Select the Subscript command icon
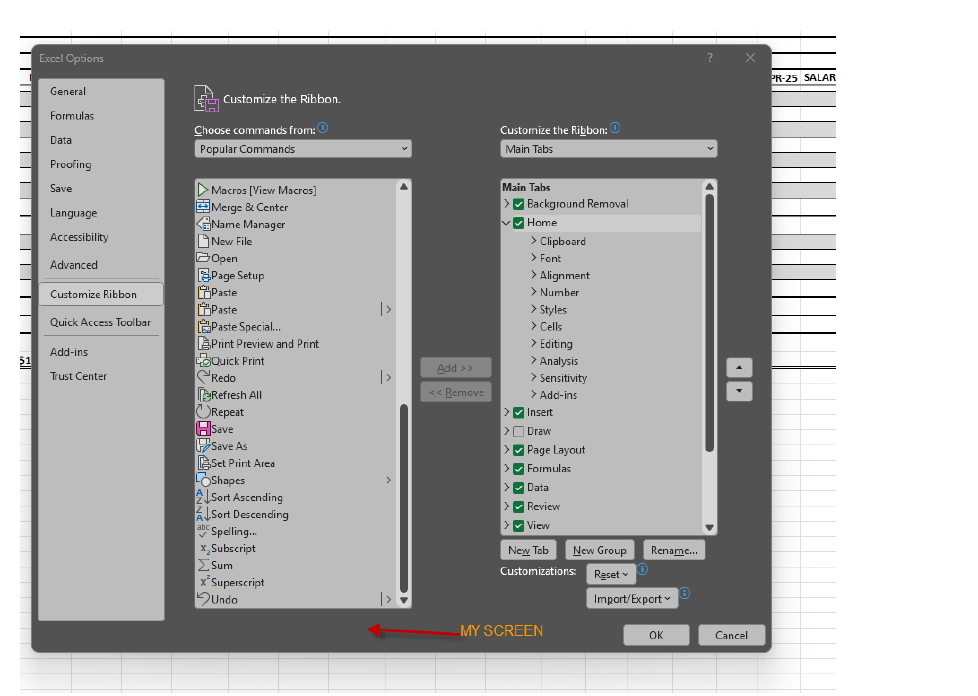The image size is (978, 696). pos(204,549)
